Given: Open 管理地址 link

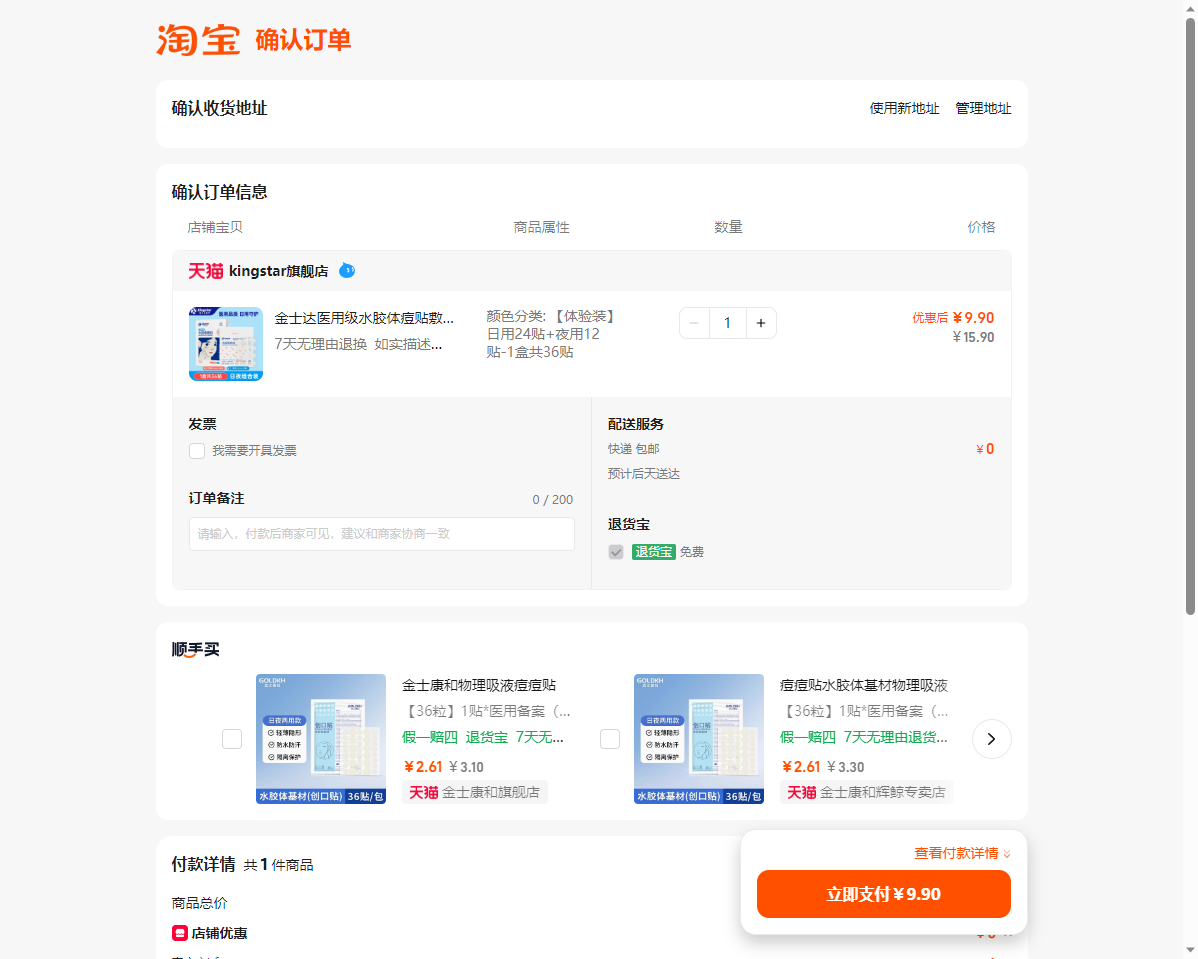Looking at the screenshot, I should click(x=983, y=109).
